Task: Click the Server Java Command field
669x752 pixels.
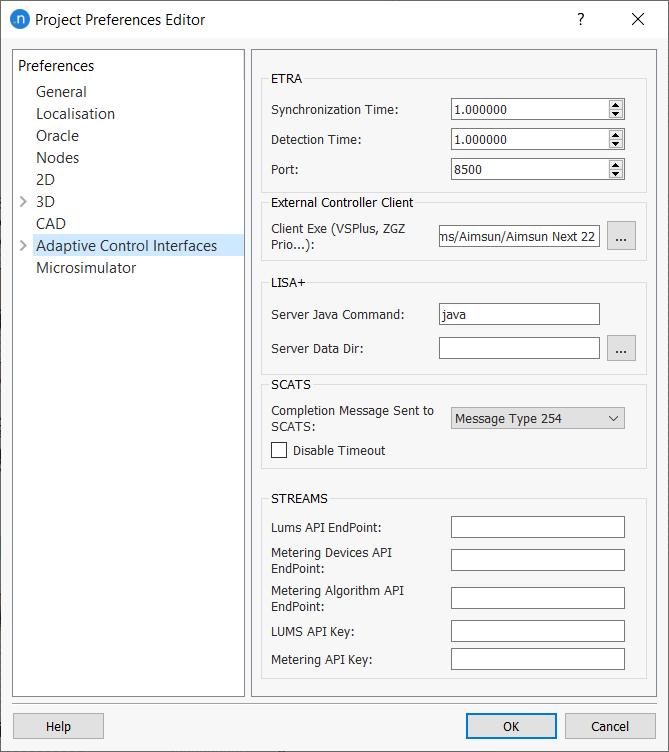Action: coord(519,314)
